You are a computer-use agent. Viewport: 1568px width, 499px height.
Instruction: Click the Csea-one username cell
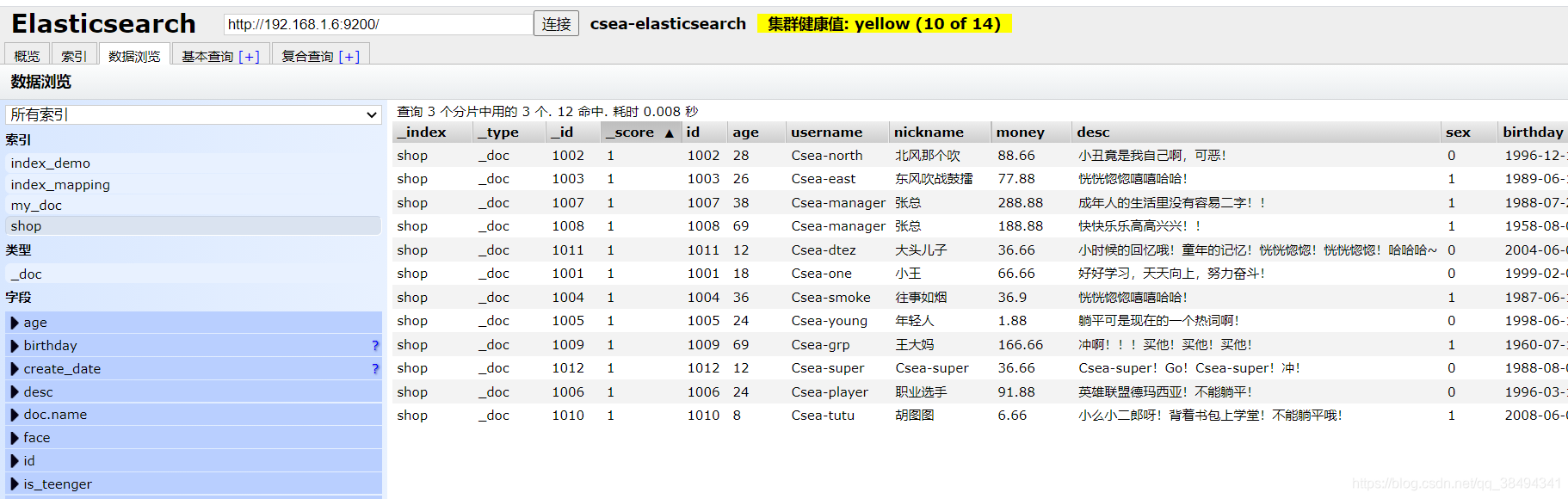click(821, 274)
